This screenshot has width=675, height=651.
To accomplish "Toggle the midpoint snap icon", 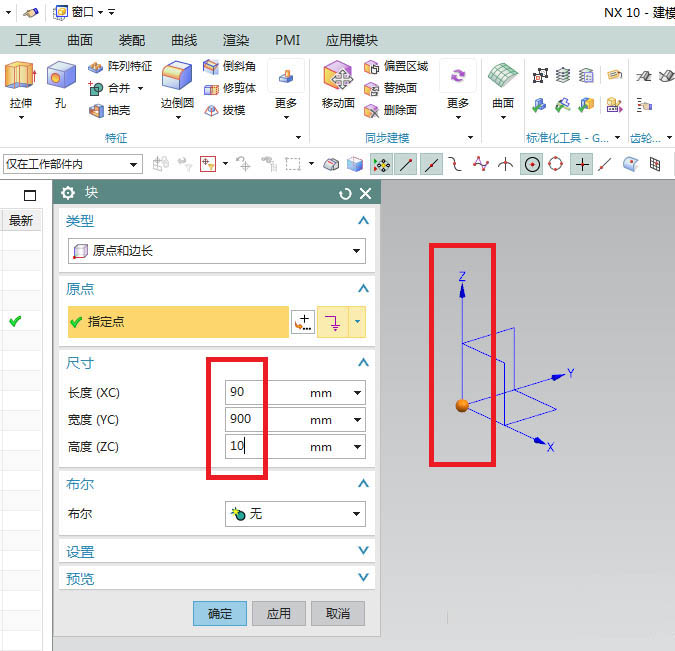I will point(431,164).
